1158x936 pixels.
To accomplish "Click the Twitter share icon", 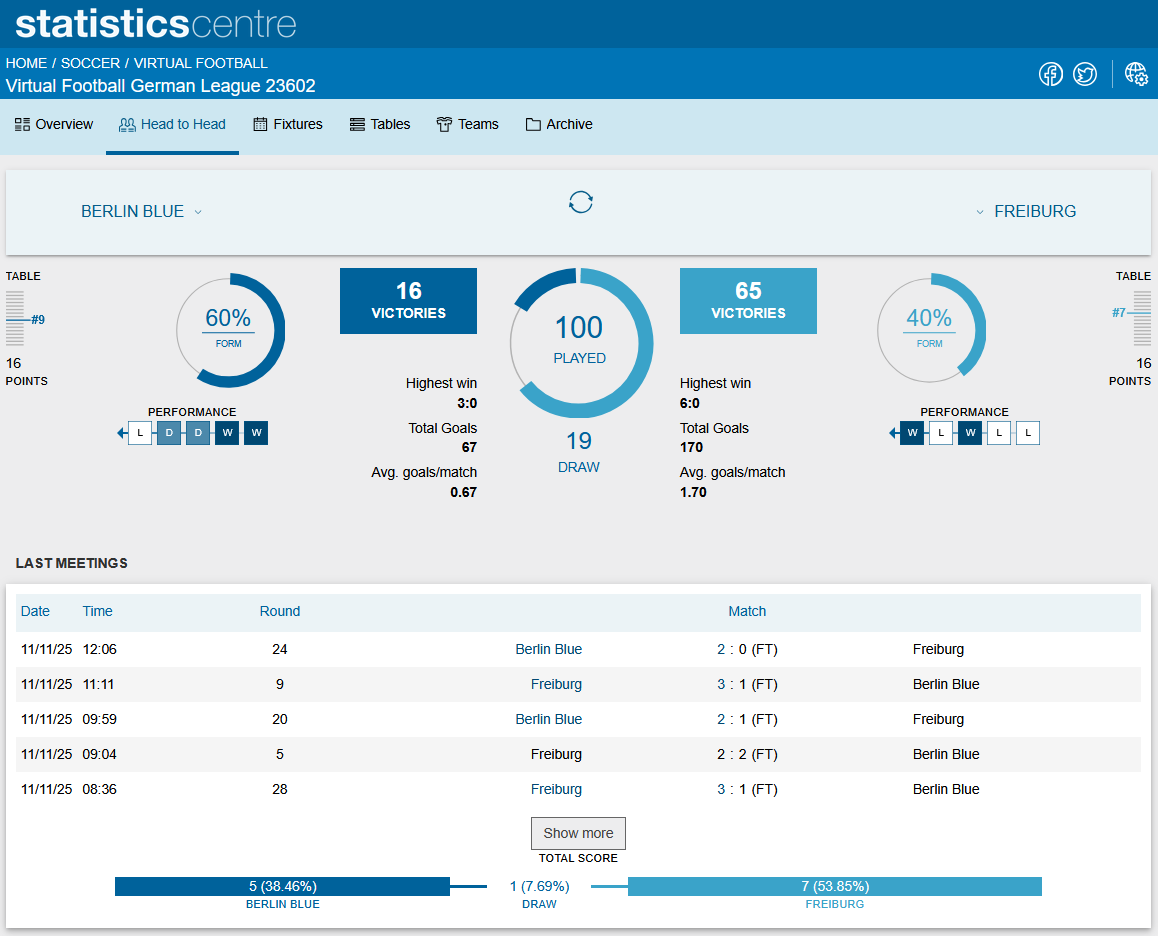I will pos(1085,74).
